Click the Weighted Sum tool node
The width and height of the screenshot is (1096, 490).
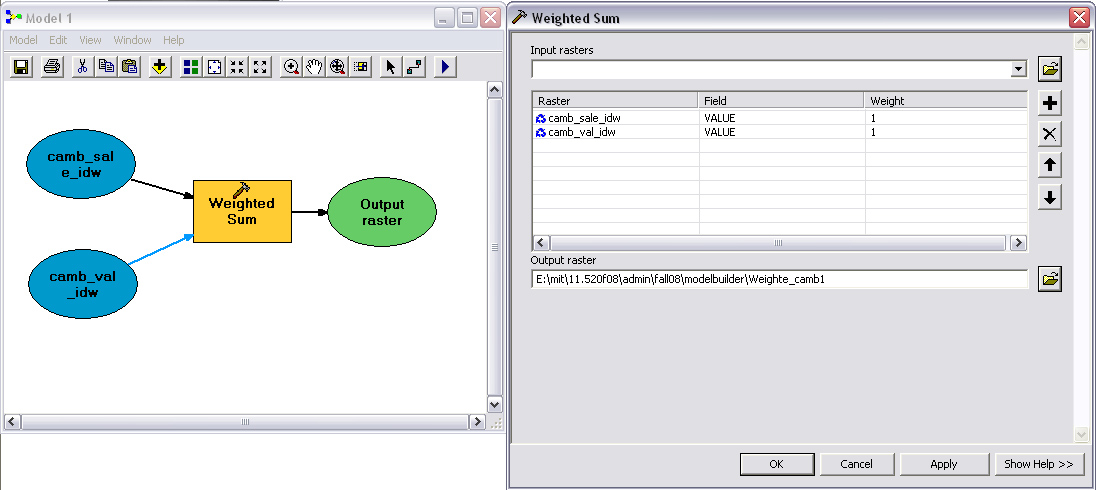[x=242, y=211]
